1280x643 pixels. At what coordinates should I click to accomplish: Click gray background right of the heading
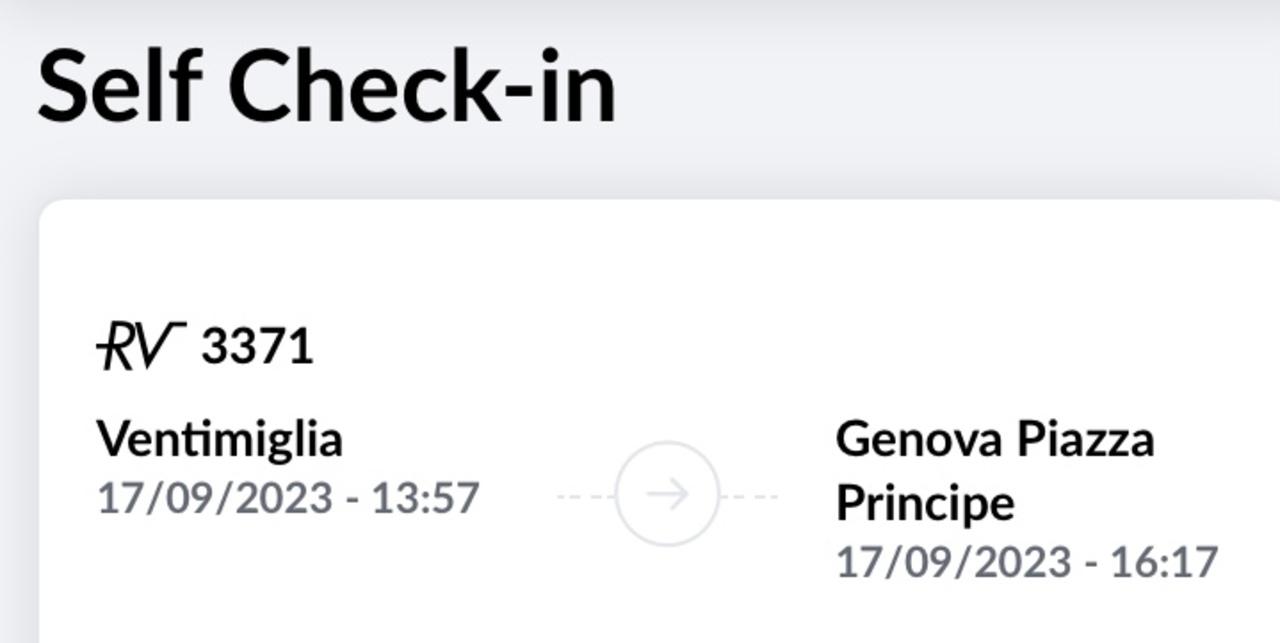tap(950, 90)
